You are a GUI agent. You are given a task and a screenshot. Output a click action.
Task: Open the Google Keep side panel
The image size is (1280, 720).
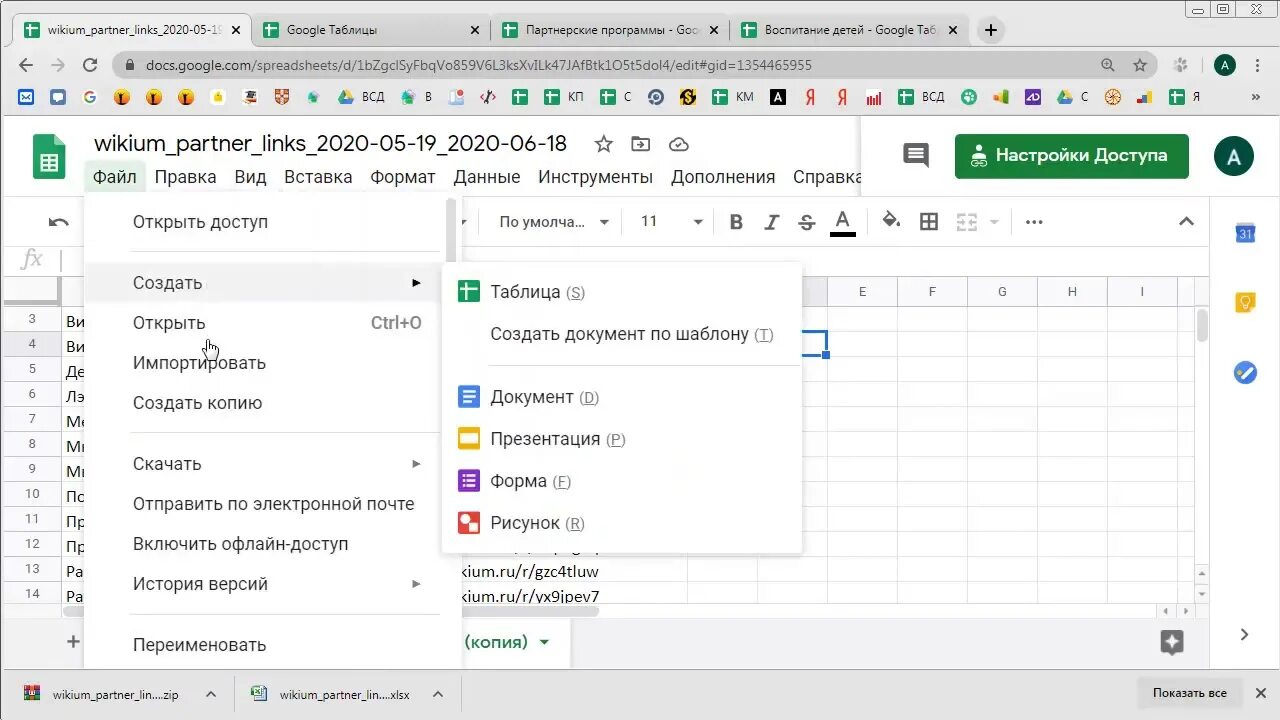coord(1245,303)
